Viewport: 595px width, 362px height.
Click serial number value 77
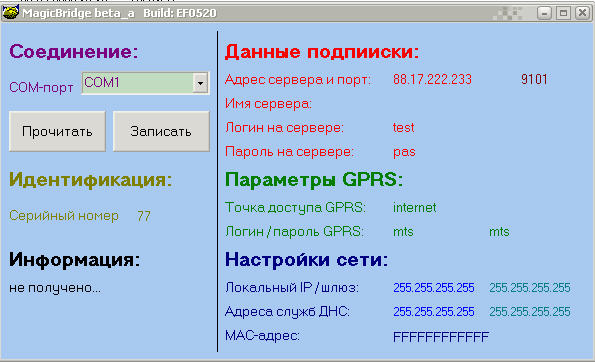tap(144, 216)
